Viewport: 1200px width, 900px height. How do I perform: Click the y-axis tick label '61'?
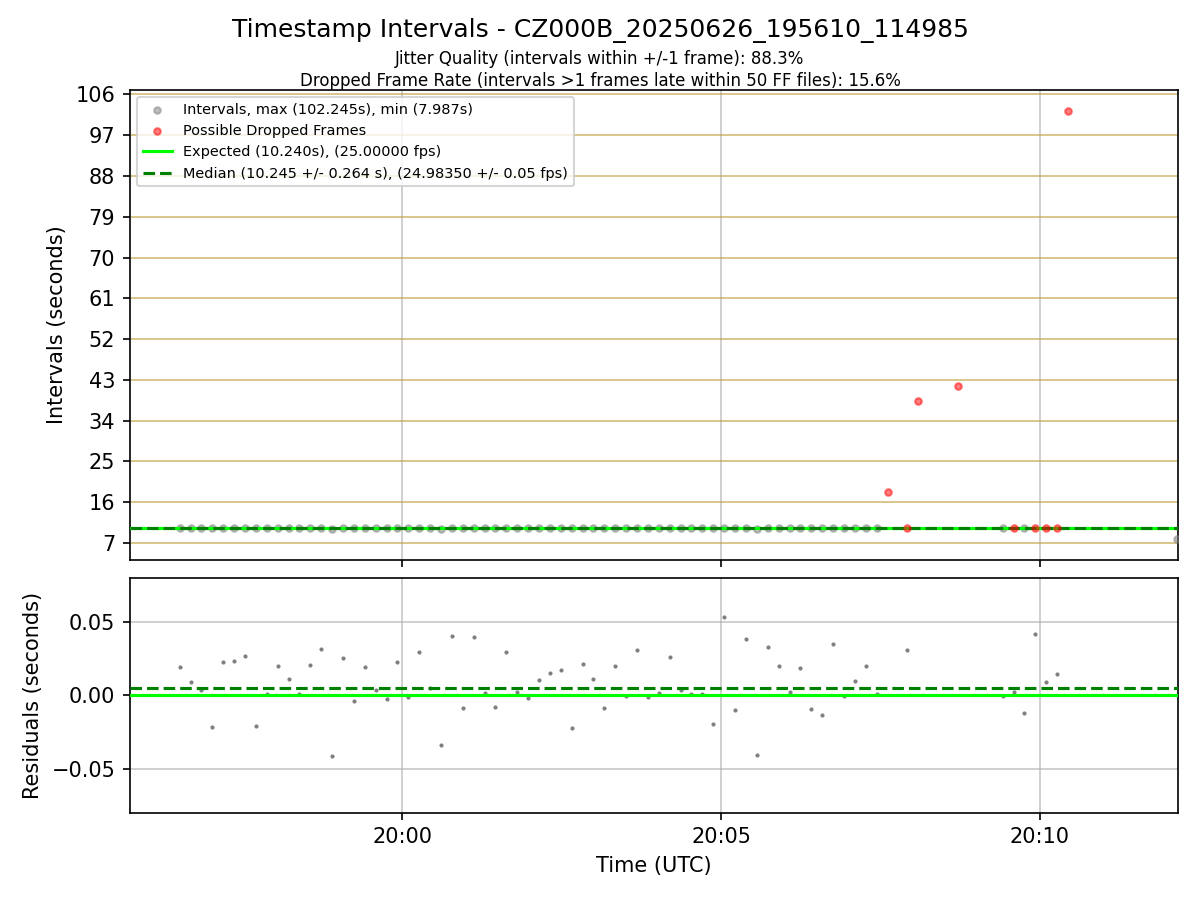(x=105, y=298)
